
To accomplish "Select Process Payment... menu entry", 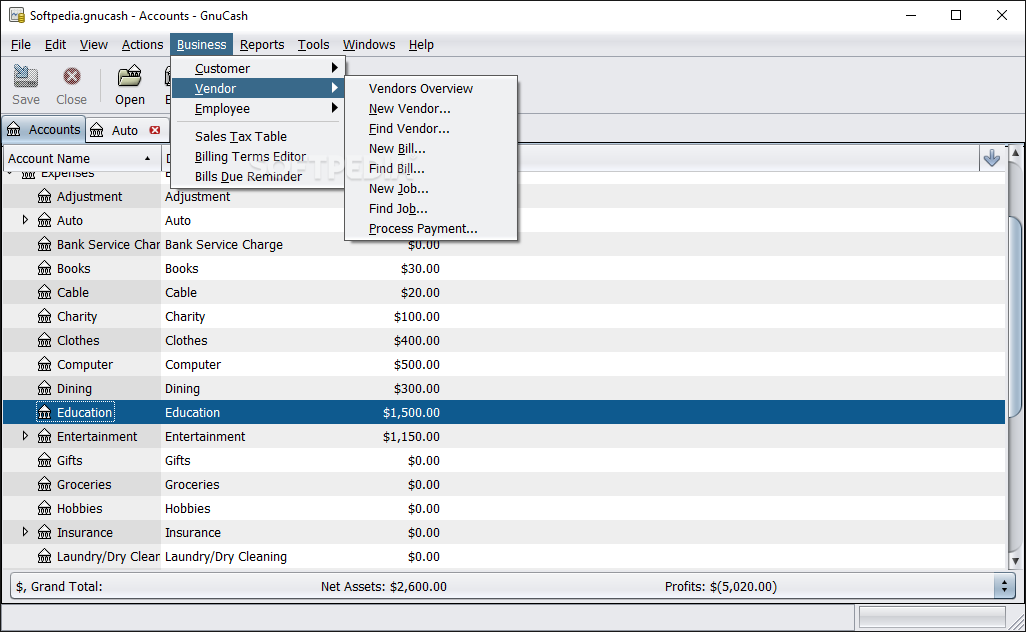I will [x=431, y=229].
